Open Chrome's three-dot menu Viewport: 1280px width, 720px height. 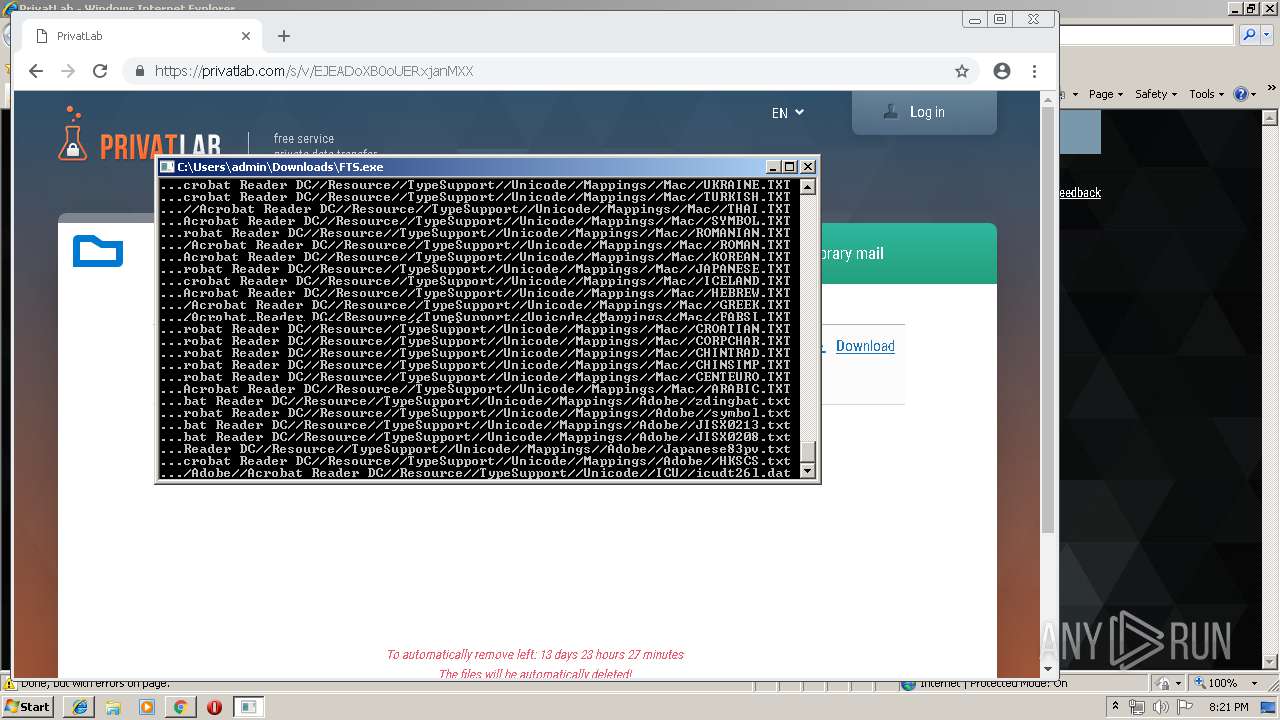(1034, 71)
